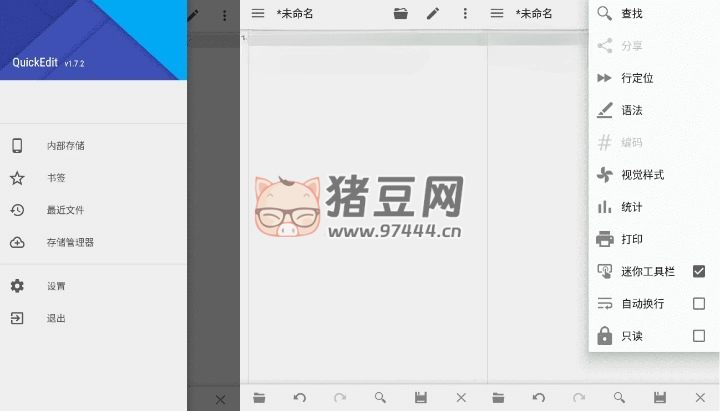This screenshot has height=411, width=720.
Task: Go to 设置 settings
Action: click(55, 286)
